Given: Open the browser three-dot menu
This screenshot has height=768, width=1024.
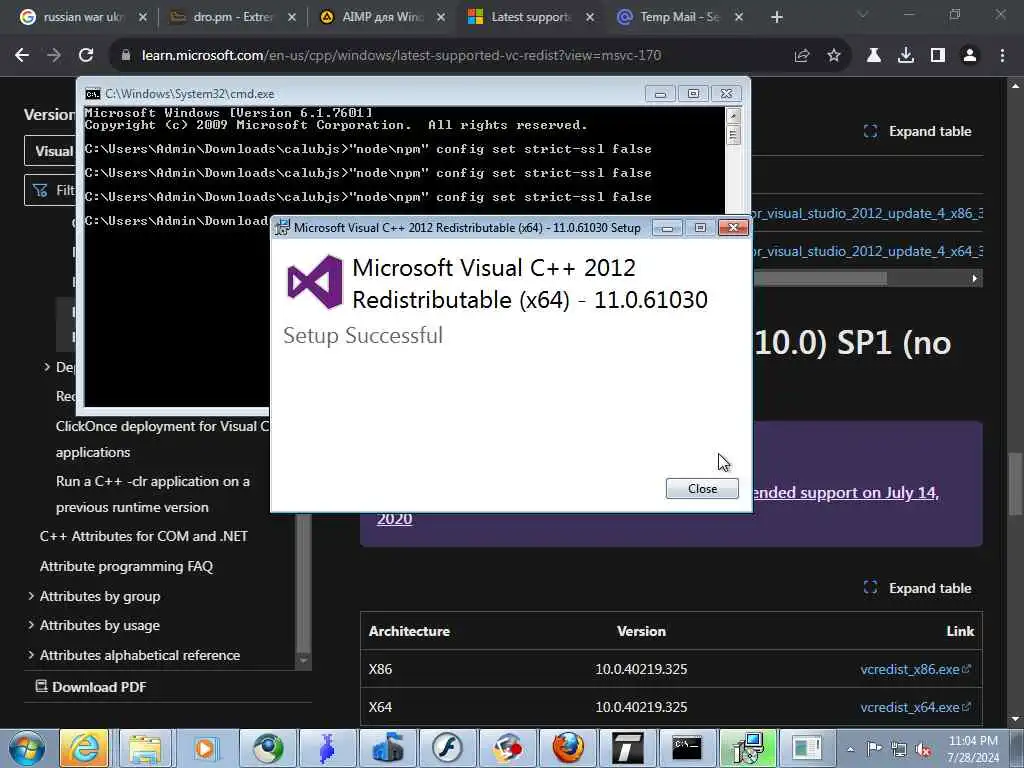Looking at the screenshot, I should coord(1002,56).
